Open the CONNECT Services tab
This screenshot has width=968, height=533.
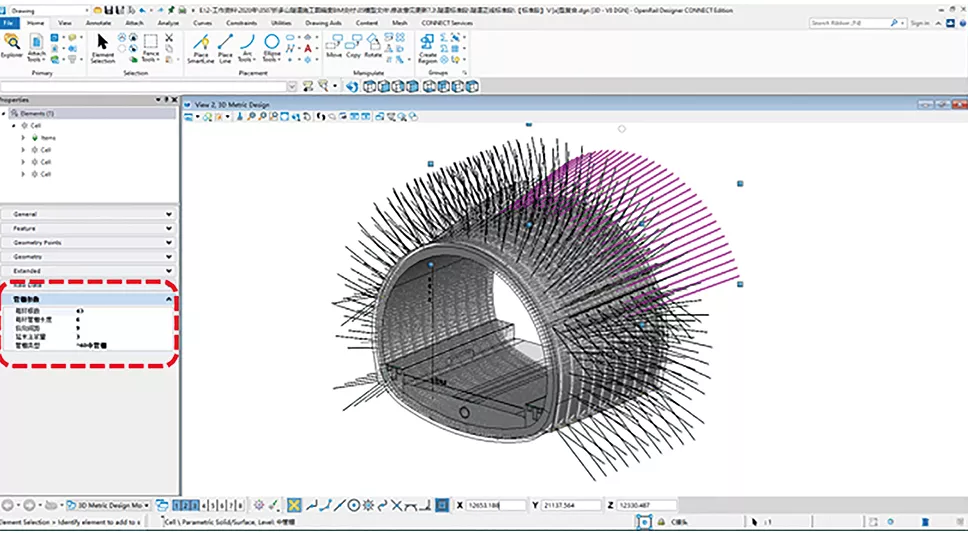coord(447,23)
